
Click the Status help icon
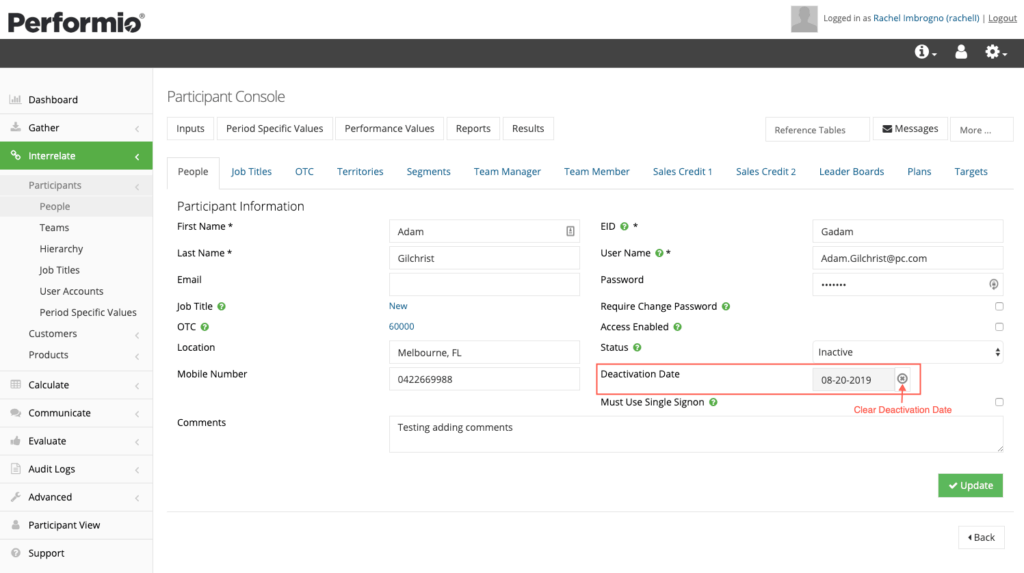[637, 348]
